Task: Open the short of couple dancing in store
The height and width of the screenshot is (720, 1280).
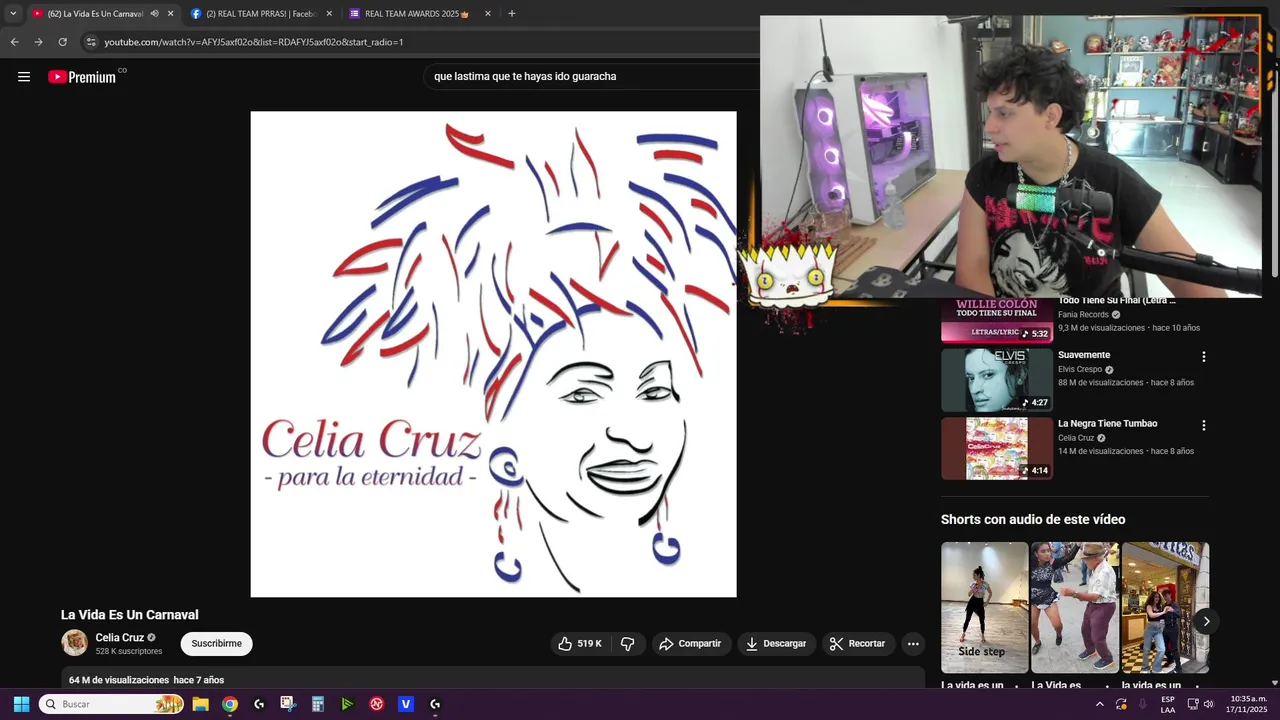Action: pyautogui.click(x=1165, y=607)
